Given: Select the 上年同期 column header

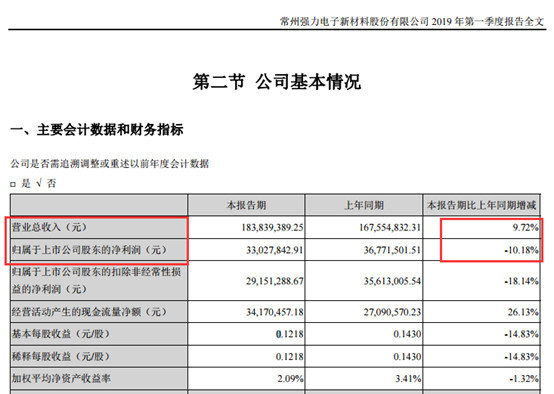Looking at the screenshot, I should pos(364,205).
